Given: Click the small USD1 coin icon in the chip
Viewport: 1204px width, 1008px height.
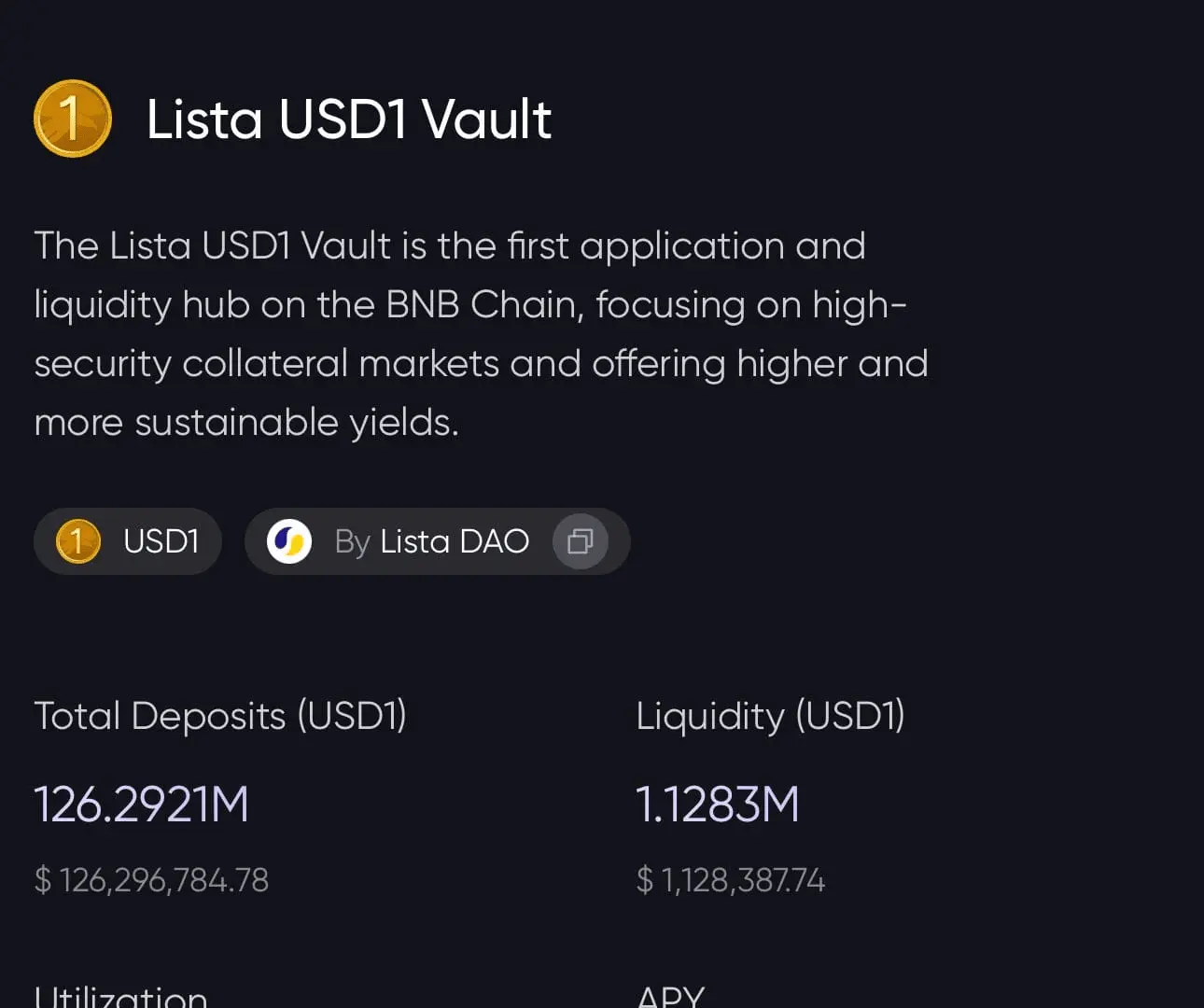Looking at the screenshot, I should pos(78,541).
